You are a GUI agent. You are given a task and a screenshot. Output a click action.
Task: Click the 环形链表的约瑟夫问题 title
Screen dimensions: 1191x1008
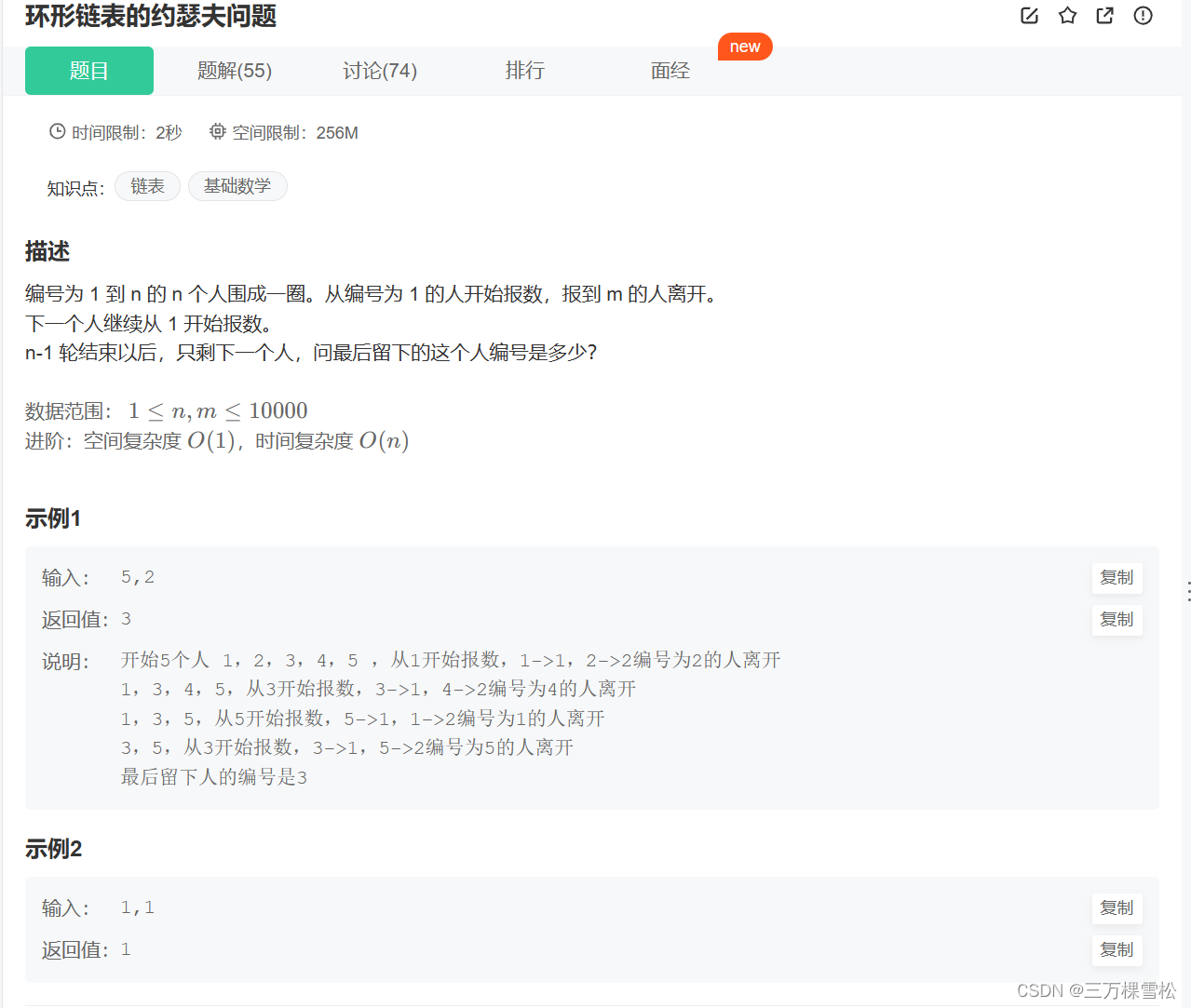pos(151,16)
